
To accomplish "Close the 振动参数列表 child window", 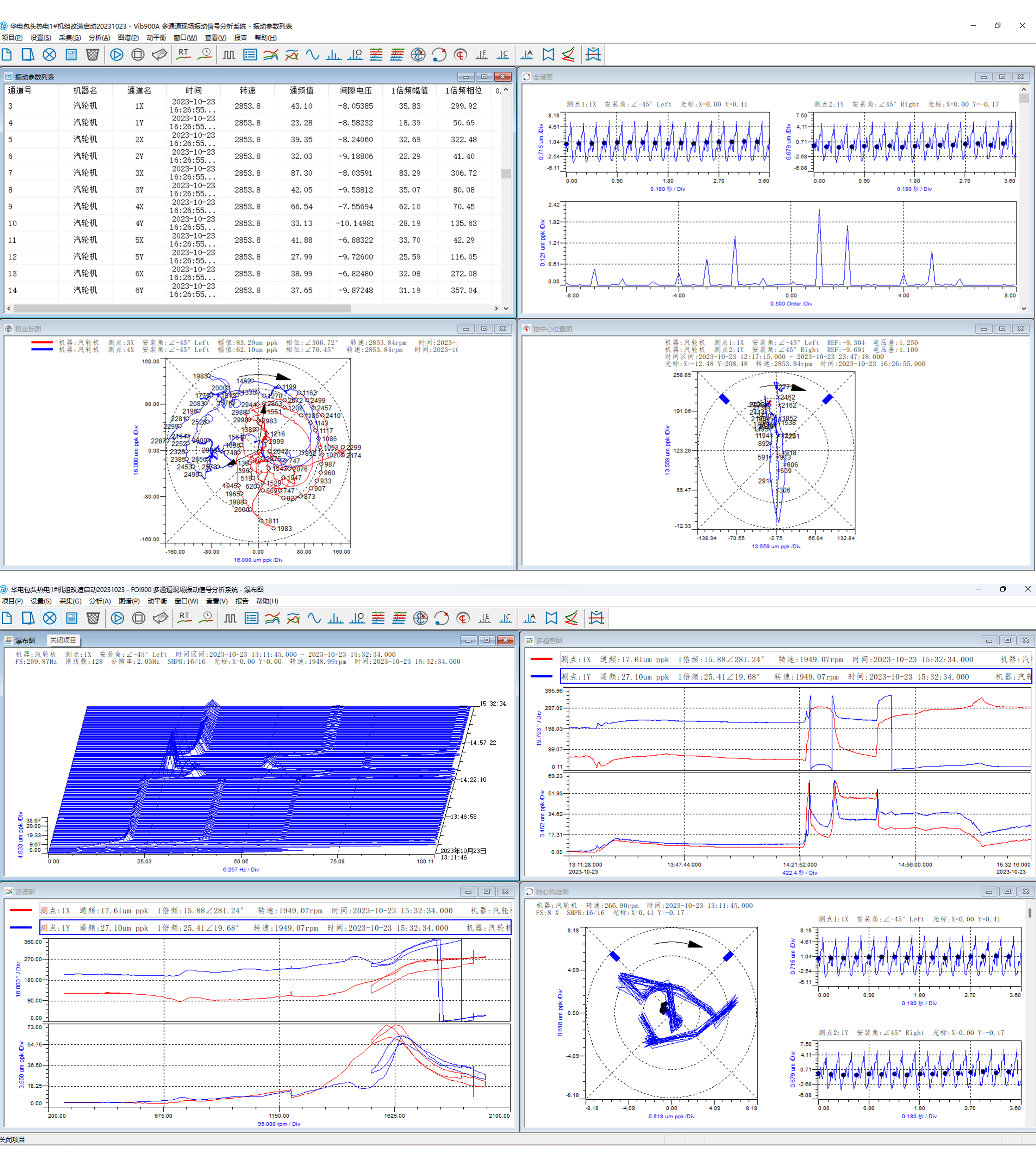I will [503, 77].
